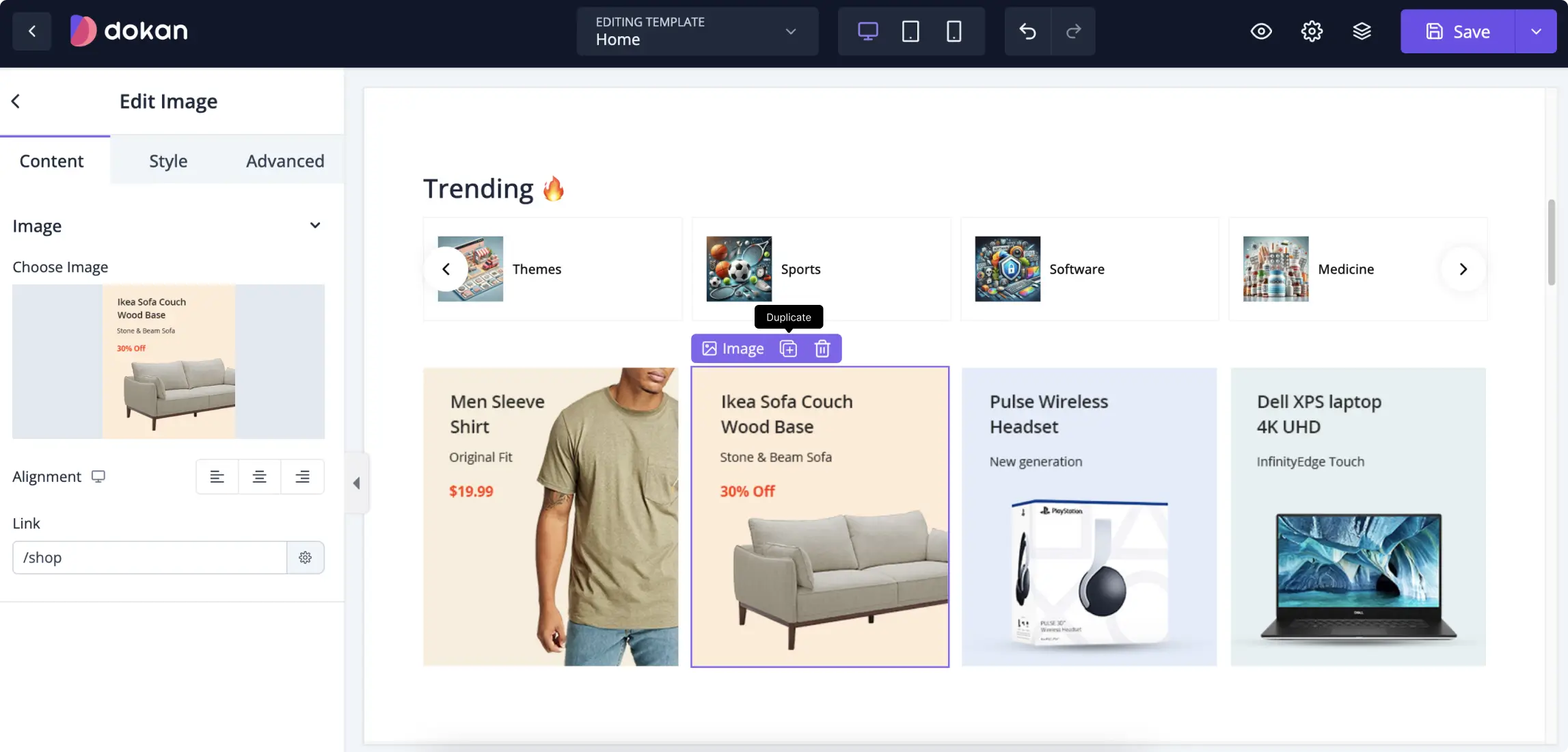Viewport: 1568px width, 752px height.
Task: Select the Content tab
Action: (51, 159)
